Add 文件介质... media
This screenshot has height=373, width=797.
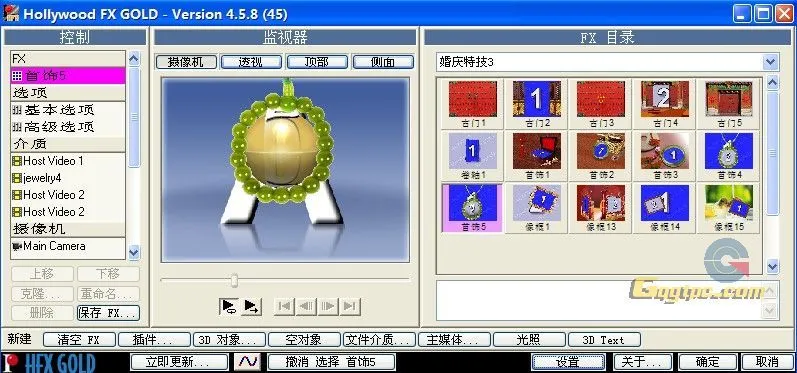pyautogui.click(x=379, y=340)
